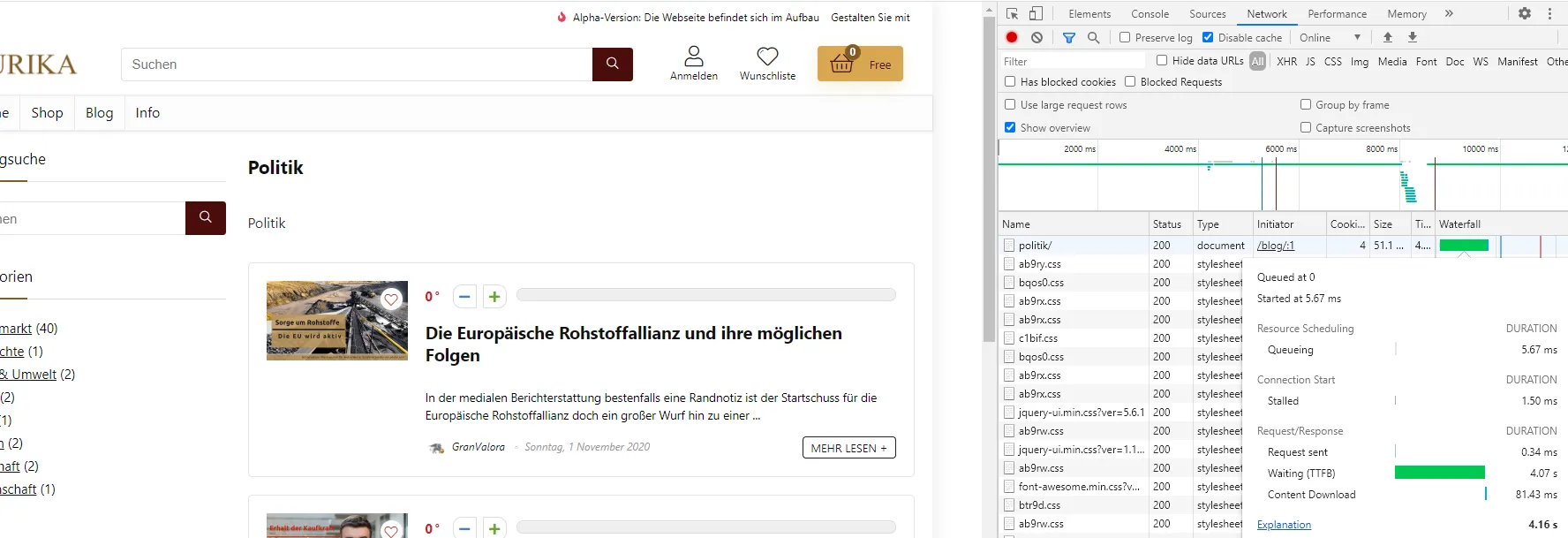1568x538 pixels.
Task: Open the Sources tab
Action: (1207, 14)
